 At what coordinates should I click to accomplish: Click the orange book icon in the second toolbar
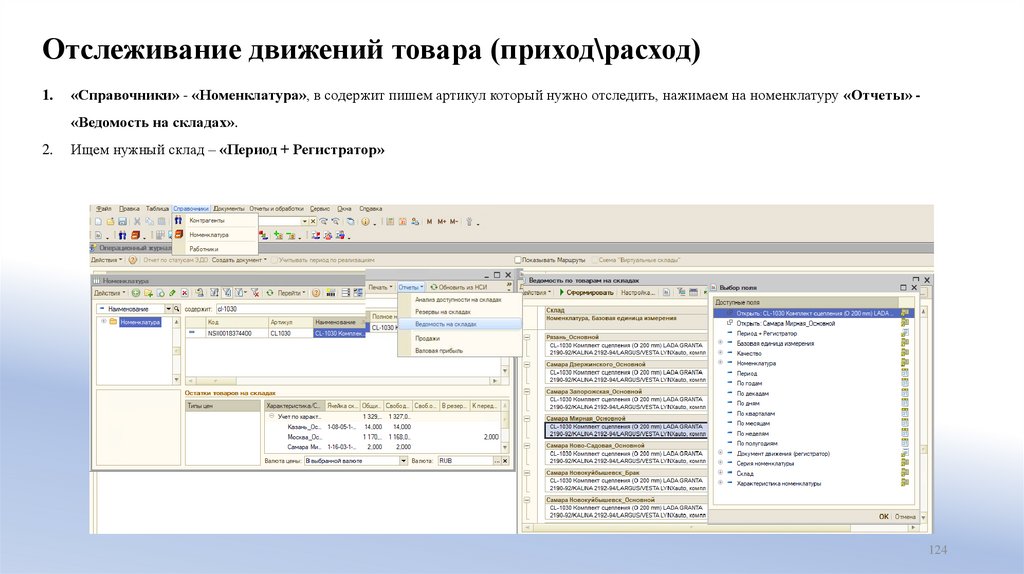click(x=135, y=235)
